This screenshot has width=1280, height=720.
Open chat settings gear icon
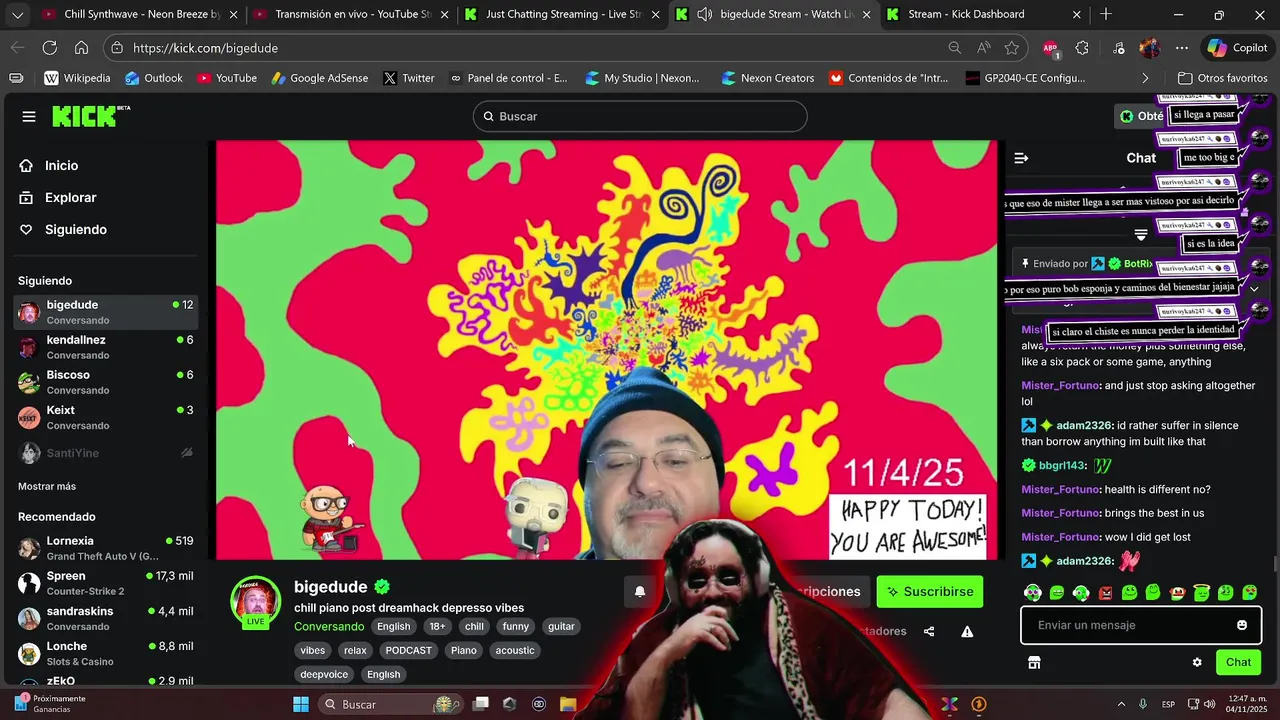point(1197,662)
